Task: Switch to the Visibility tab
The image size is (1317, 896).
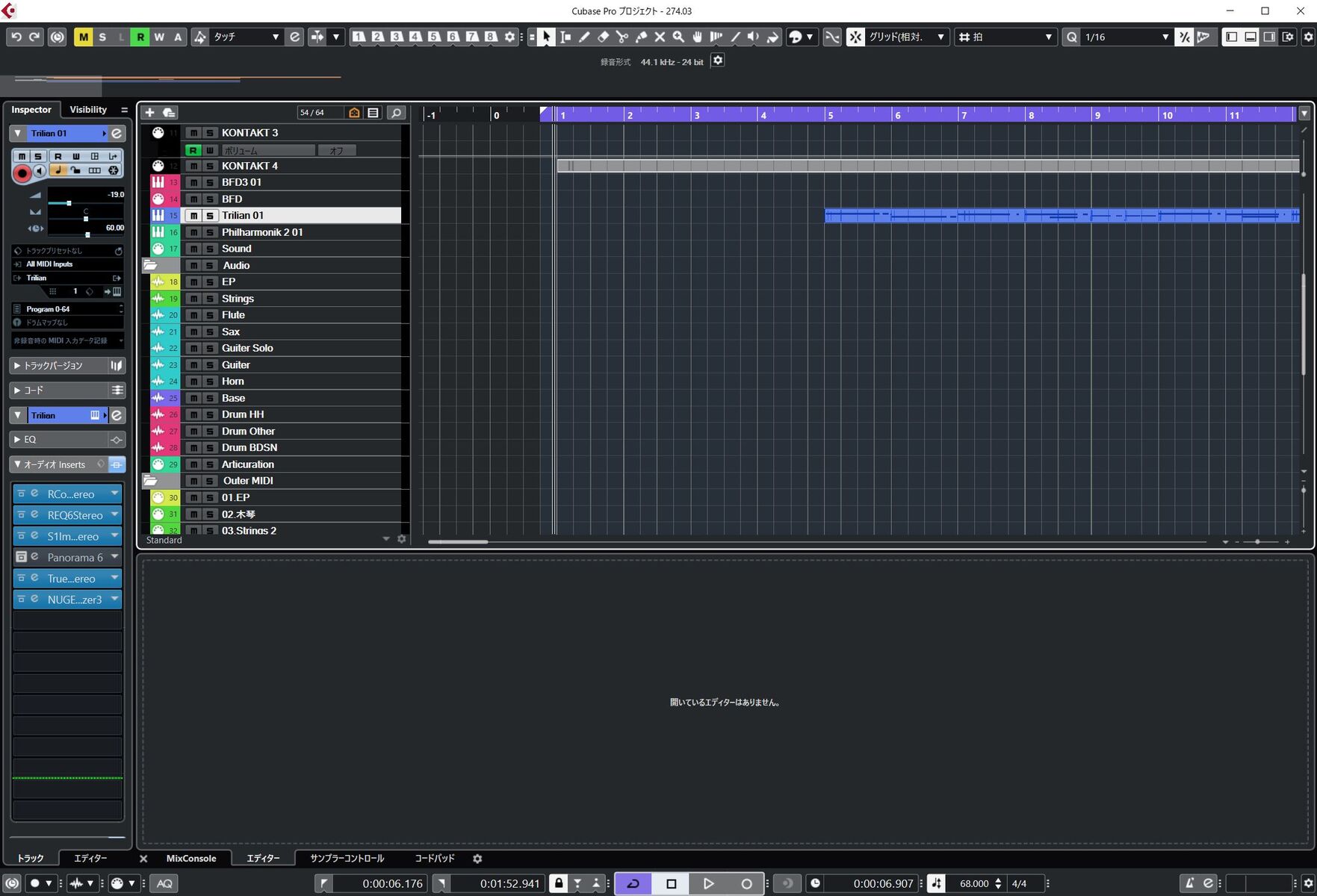Action: (88, 110)
